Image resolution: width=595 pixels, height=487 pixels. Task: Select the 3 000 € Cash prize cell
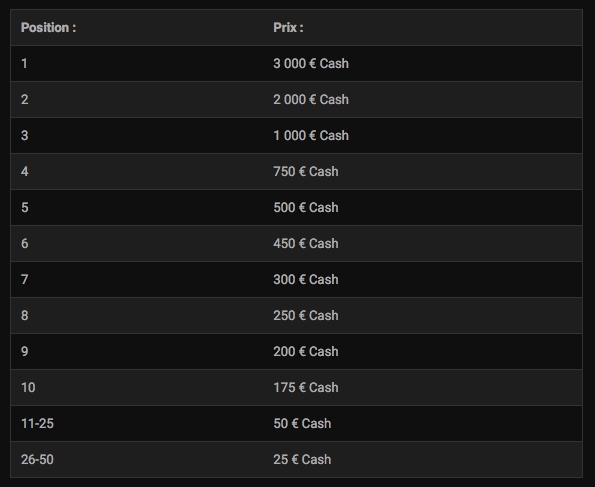311,63
